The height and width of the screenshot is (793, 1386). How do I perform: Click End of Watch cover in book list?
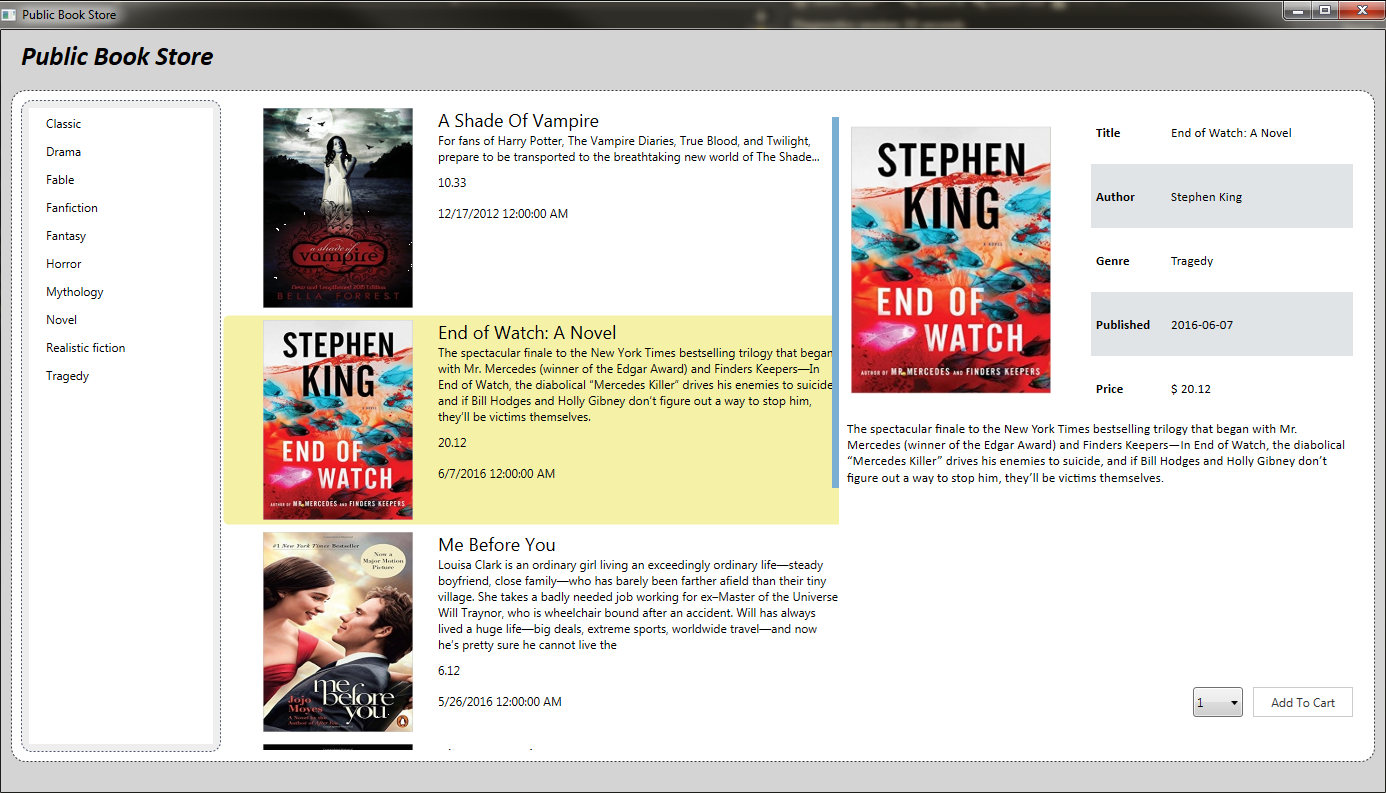(x=338, y=420)
